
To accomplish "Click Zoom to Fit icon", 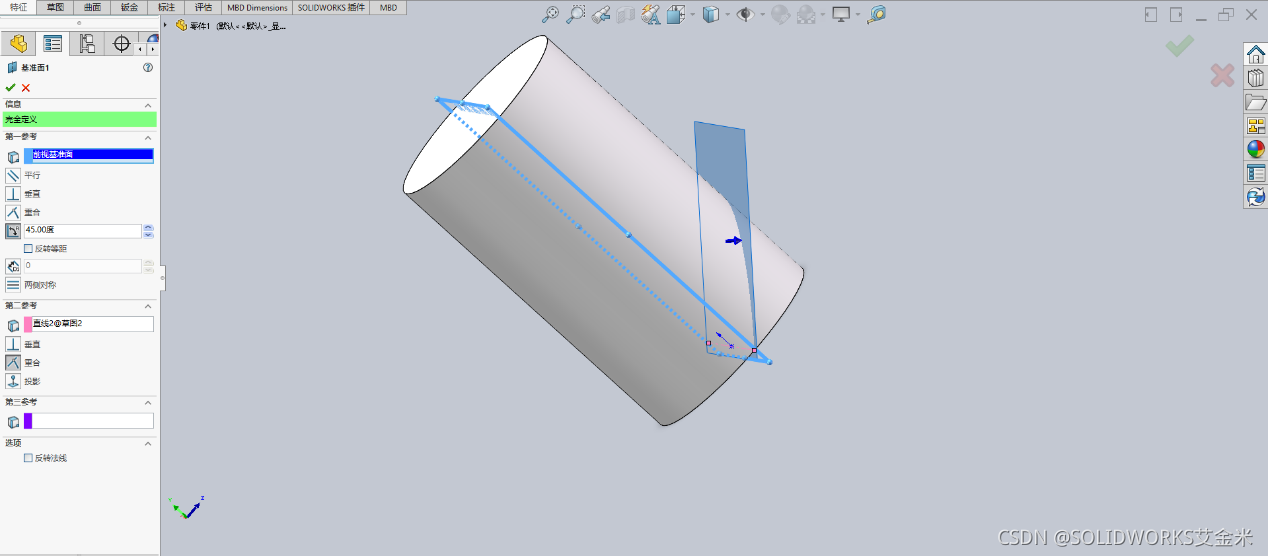I will click(x=550, y=14).
